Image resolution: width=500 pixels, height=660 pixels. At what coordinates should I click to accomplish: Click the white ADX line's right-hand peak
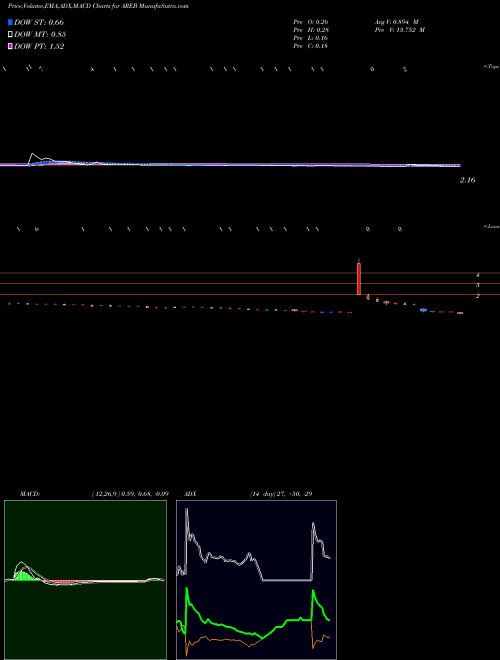(x=313, y=524)
